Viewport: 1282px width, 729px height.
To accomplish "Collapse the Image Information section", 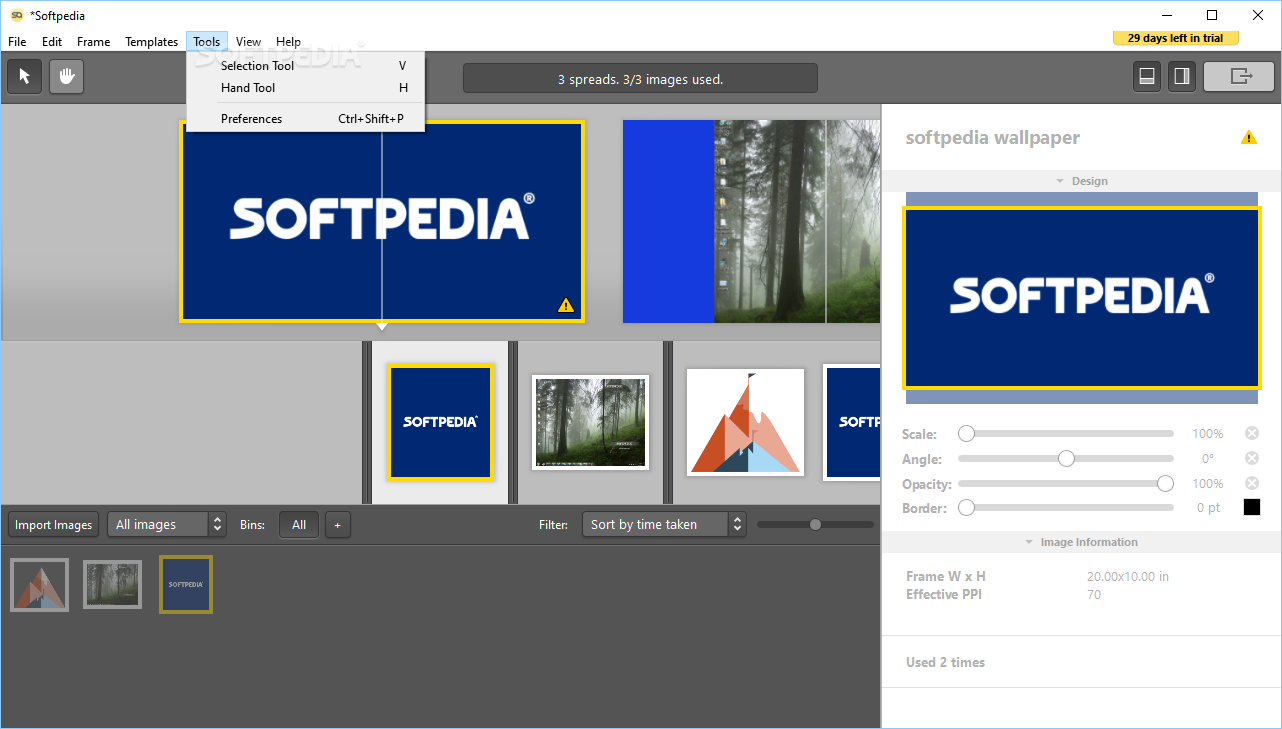I will pos(1081,542).
